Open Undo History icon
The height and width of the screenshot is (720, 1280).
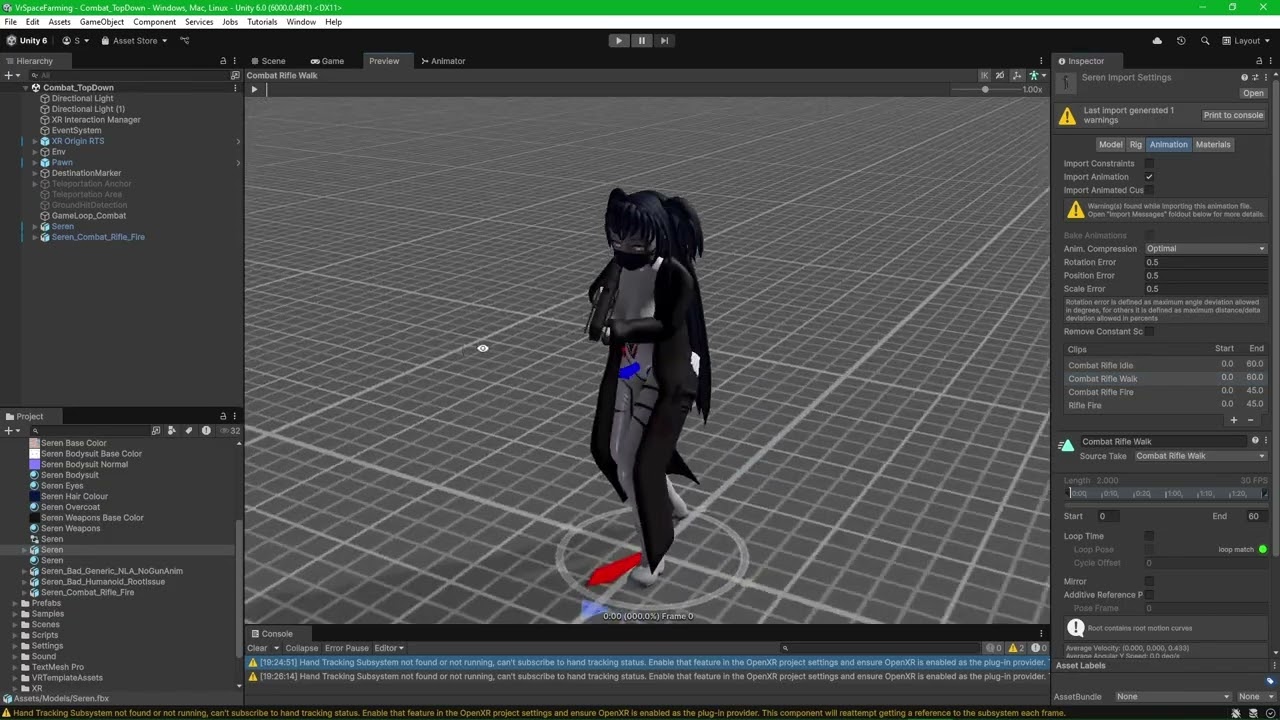pos(1181,41)
